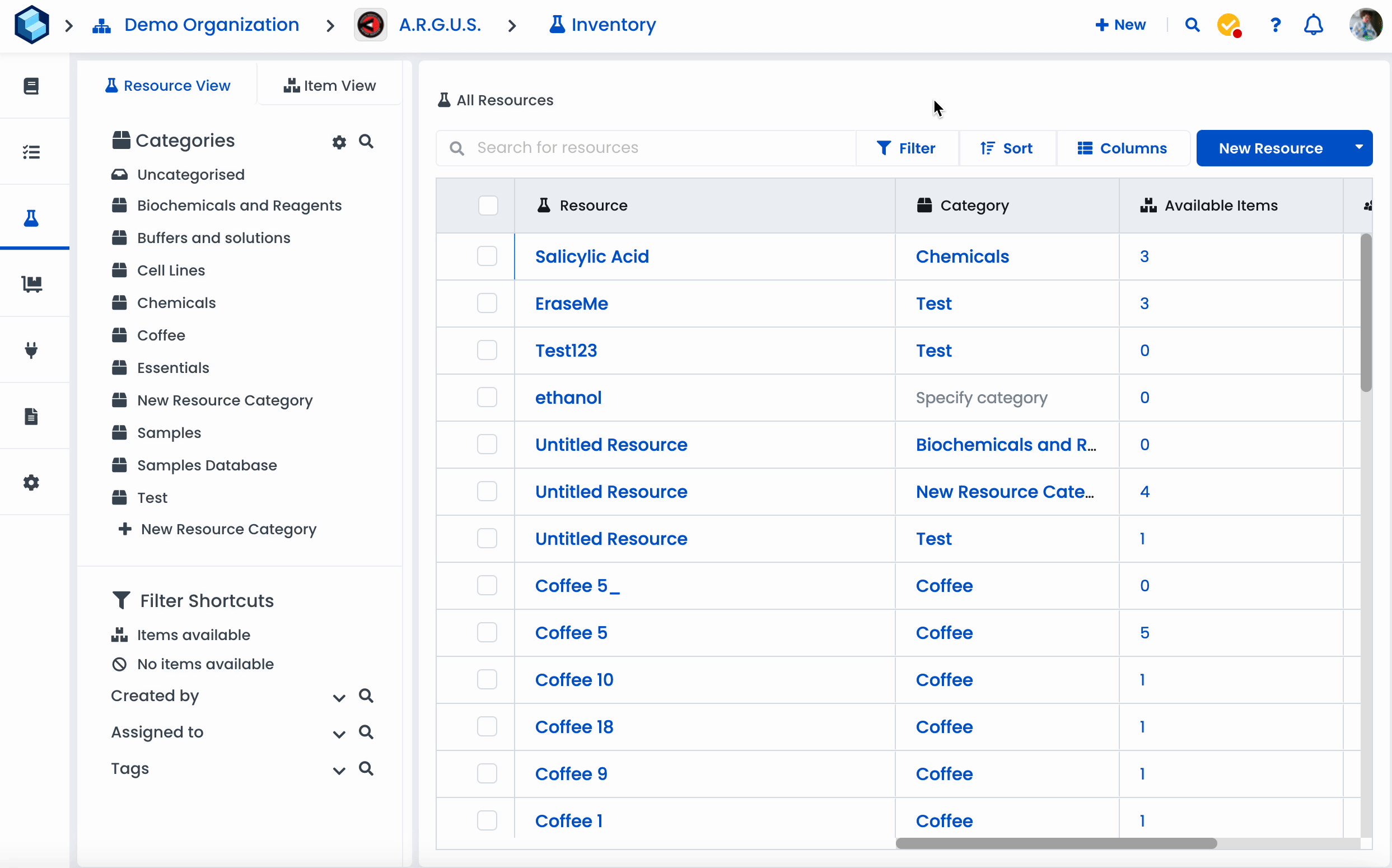Click the help question mark icon
This screenshot has width=1392, height=868.
coord(1275,25)
